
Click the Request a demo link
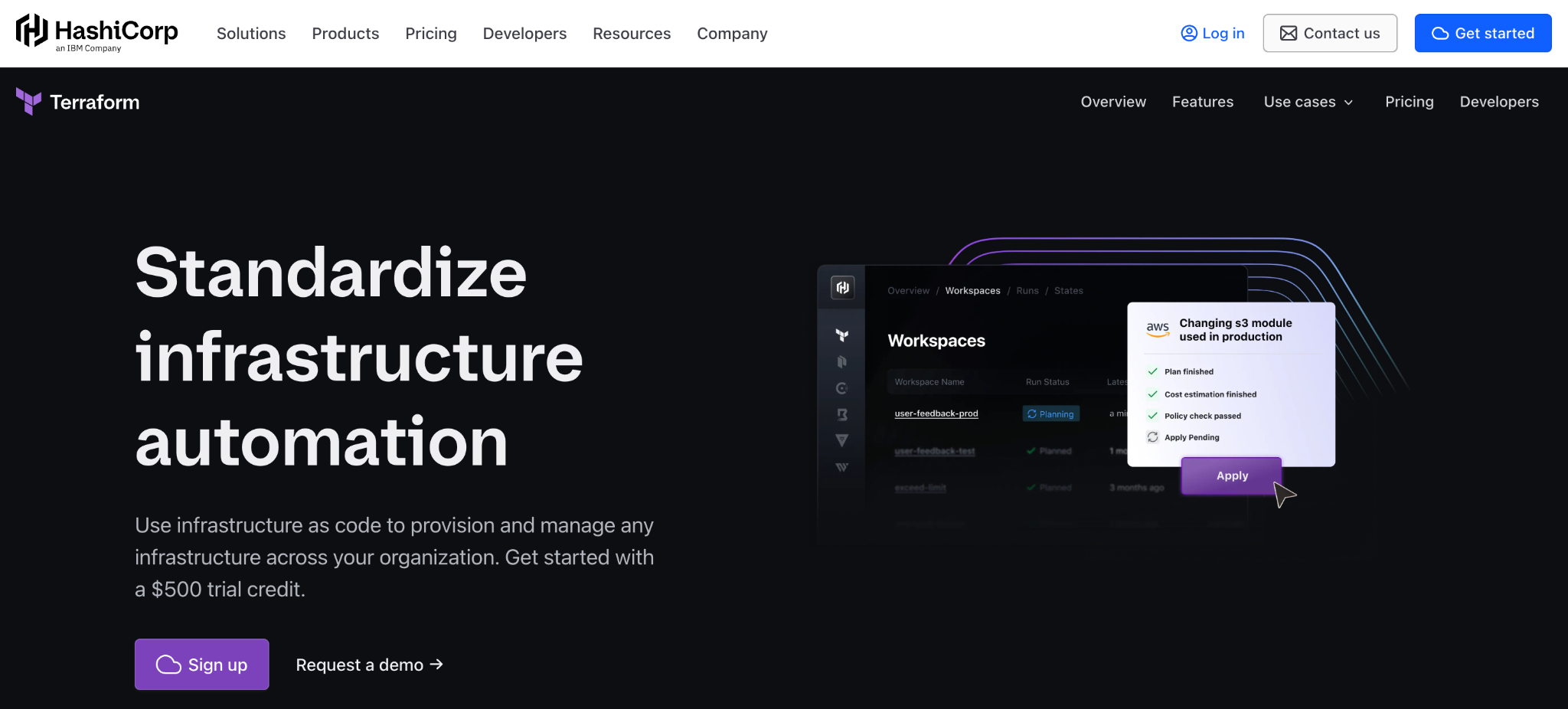[x=370, y=665]
